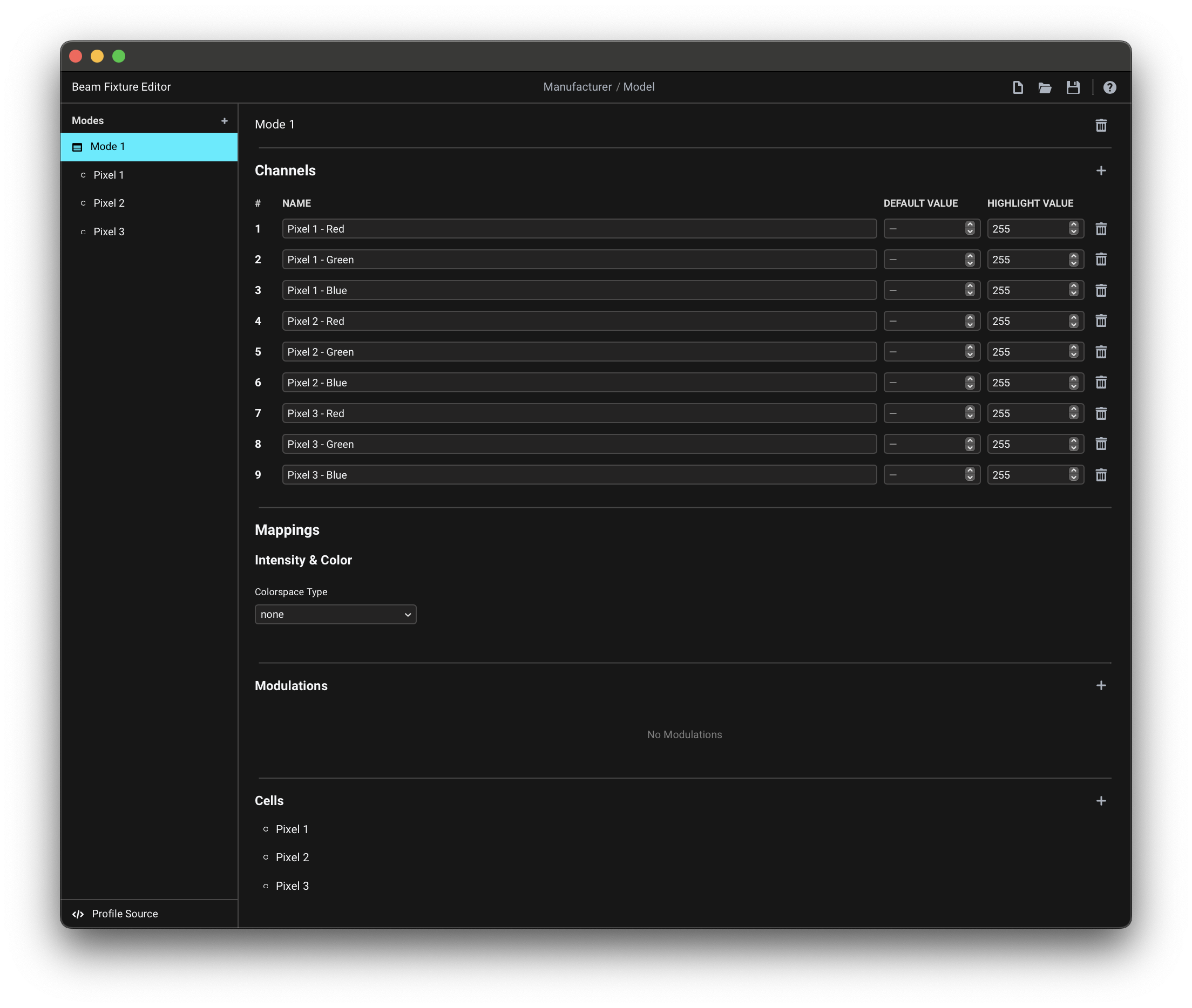
Task: Open Pixel 1 in the Cells list
Action: tap(292, 829)
